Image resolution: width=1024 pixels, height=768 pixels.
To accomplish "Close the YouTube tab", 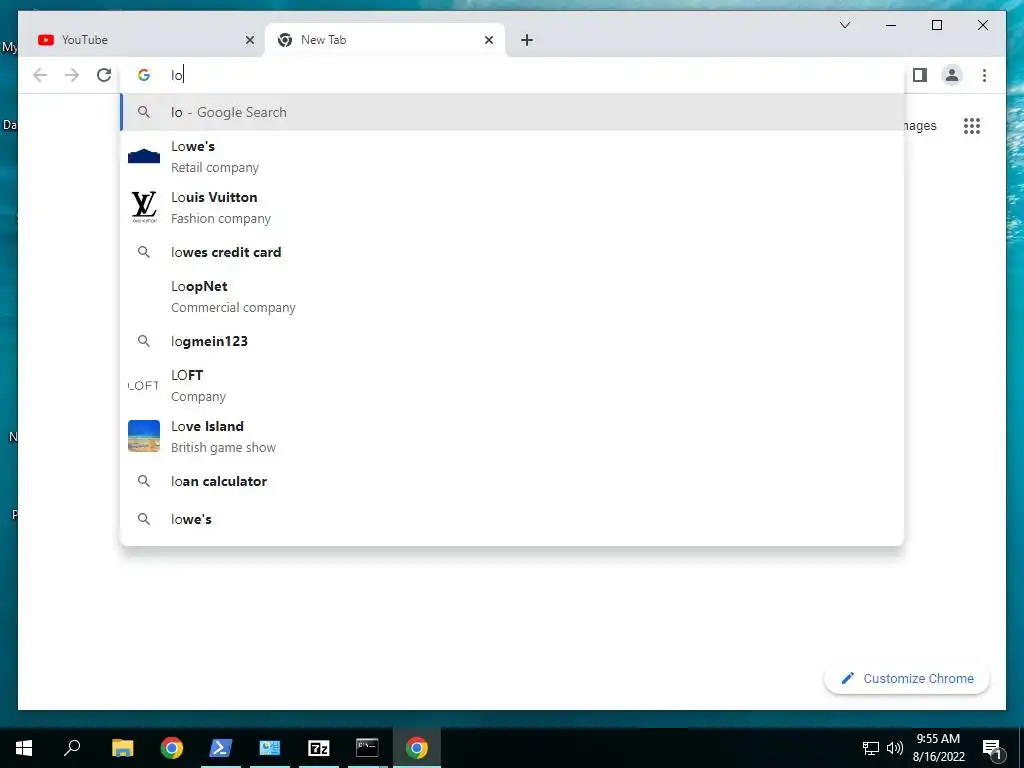I will (249, 40).
